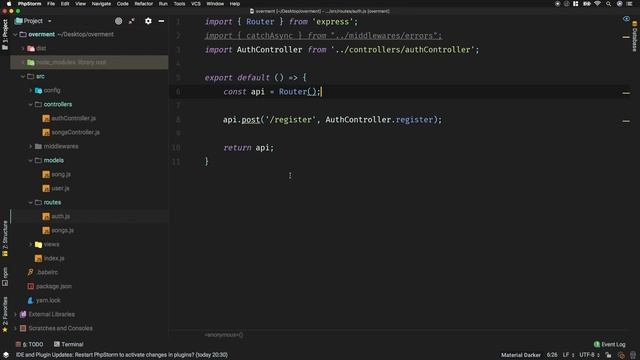Open the Tools menu
This screenshot has height=360, width=640.
(x=180, y=4)
